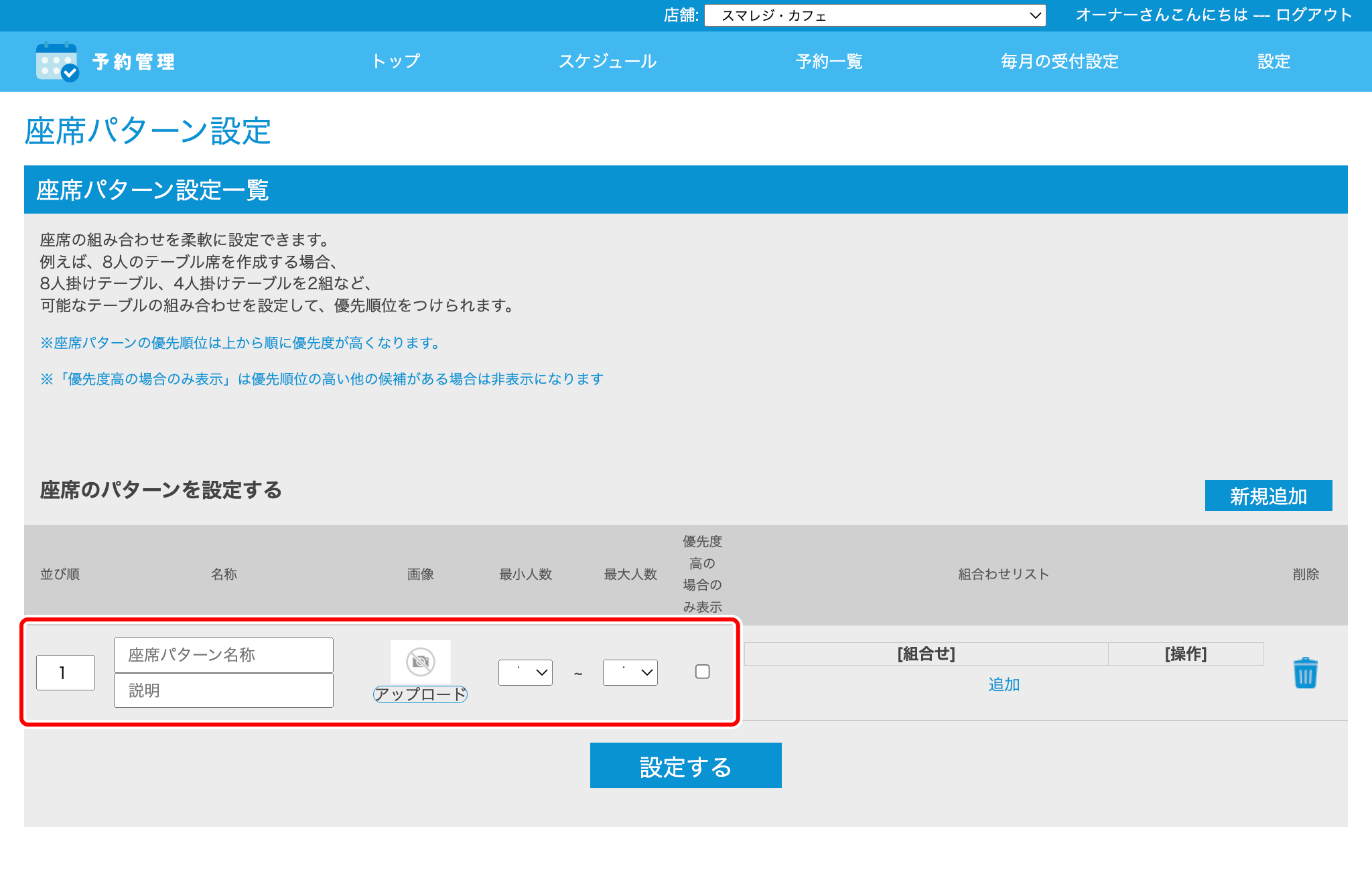Focus the 説明 description field
This screenshot has width=1372, height=896.
(x=223, y=690)
